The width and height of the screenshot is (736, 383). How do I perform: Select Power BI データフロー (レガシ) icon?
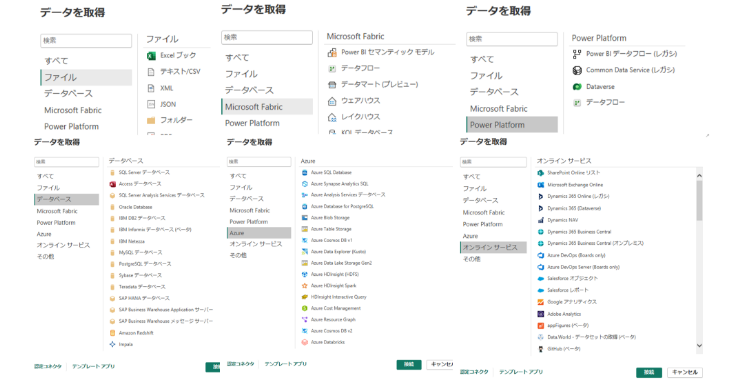[x=577, y=54]
